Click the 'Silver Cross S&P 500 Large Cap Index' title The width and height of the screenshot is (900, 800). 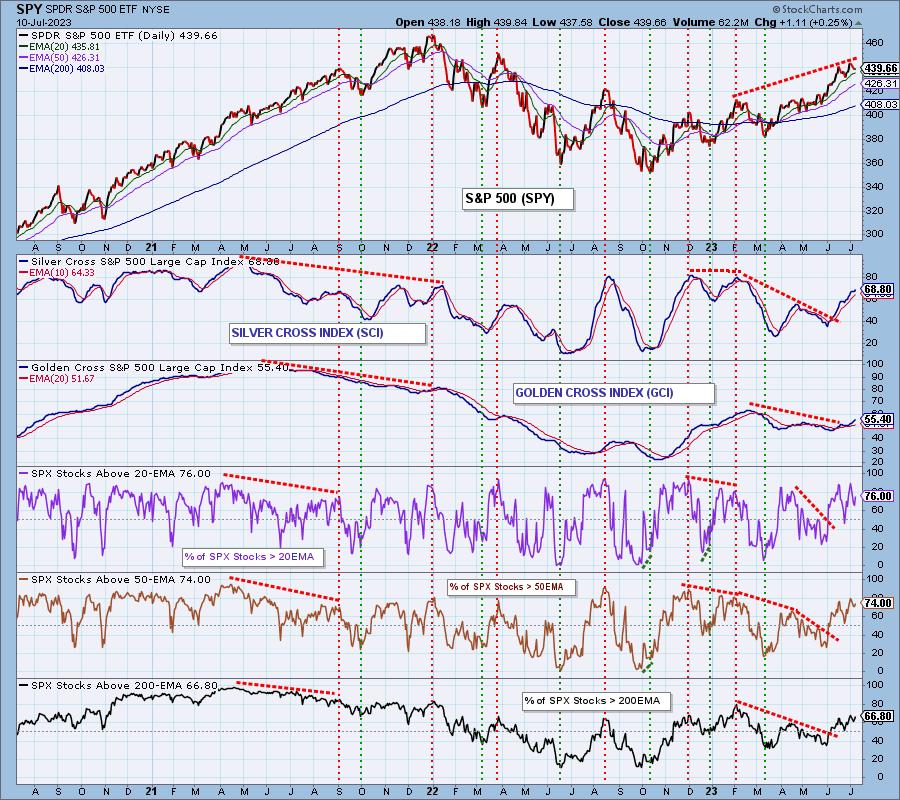click(x=138, y=262)
